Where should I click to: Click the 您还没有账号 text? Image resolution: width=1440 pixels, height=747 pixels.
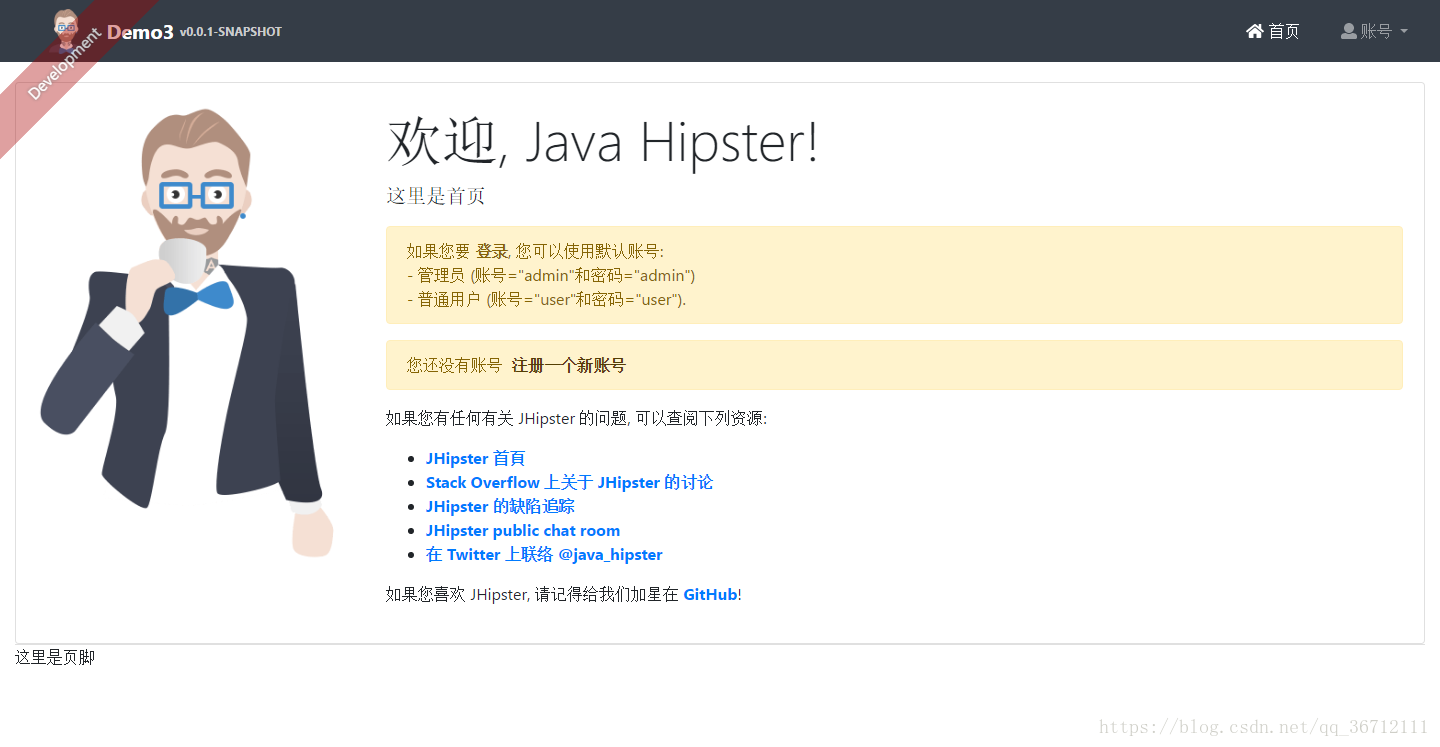454,365
